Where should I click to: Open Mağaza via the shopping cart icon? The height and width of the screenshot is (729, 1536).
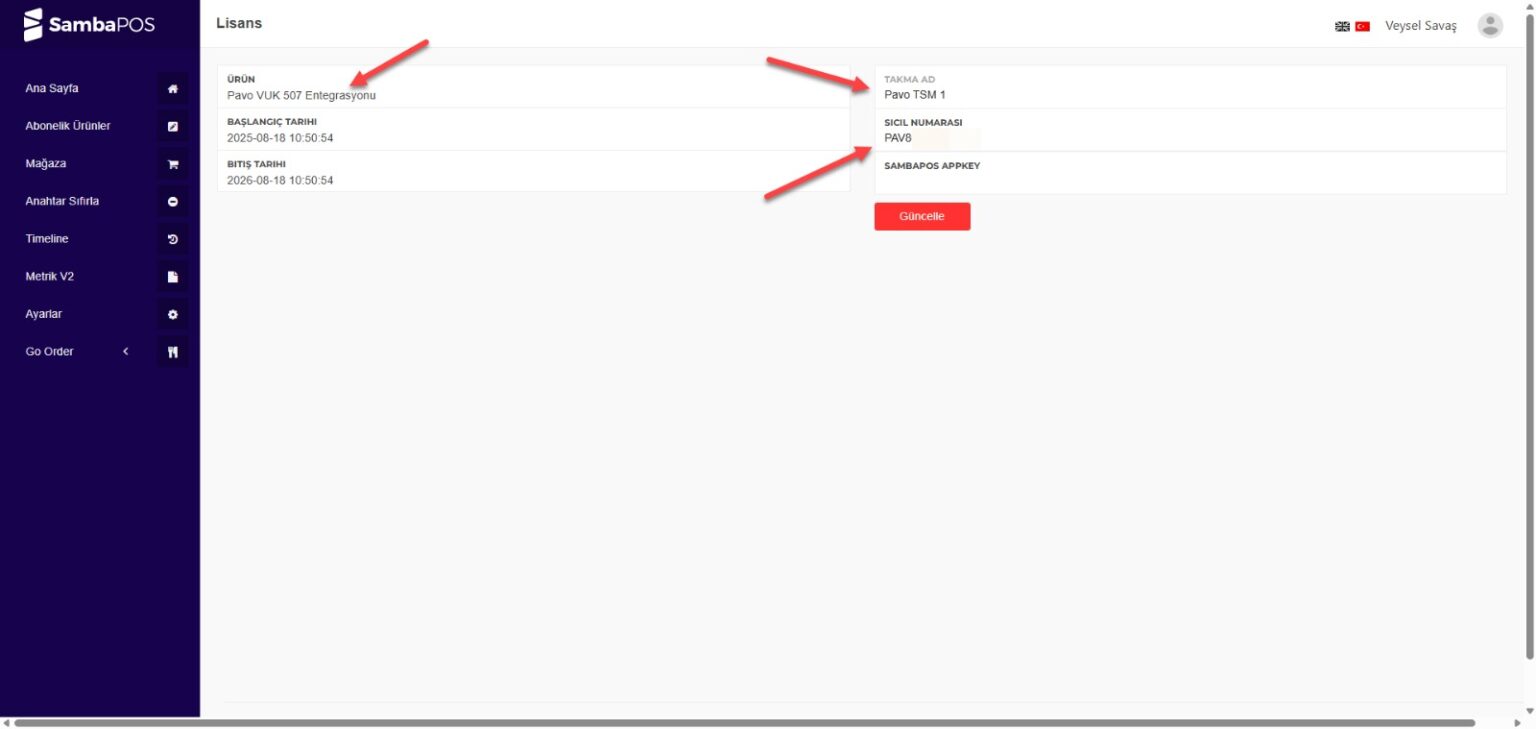(x=172, y=163)
